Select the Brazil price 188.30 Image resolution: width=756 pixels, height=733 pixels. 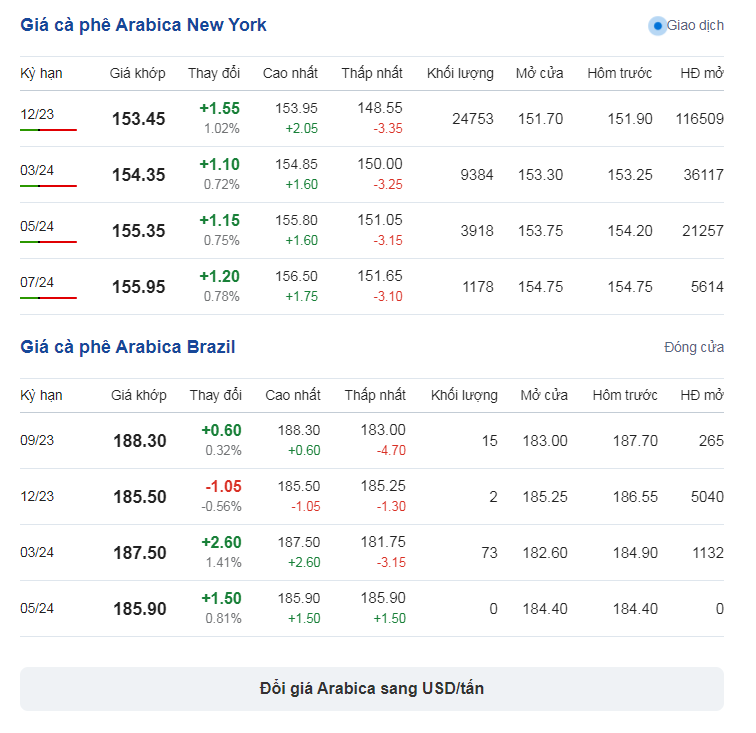(x=140, y=441)
